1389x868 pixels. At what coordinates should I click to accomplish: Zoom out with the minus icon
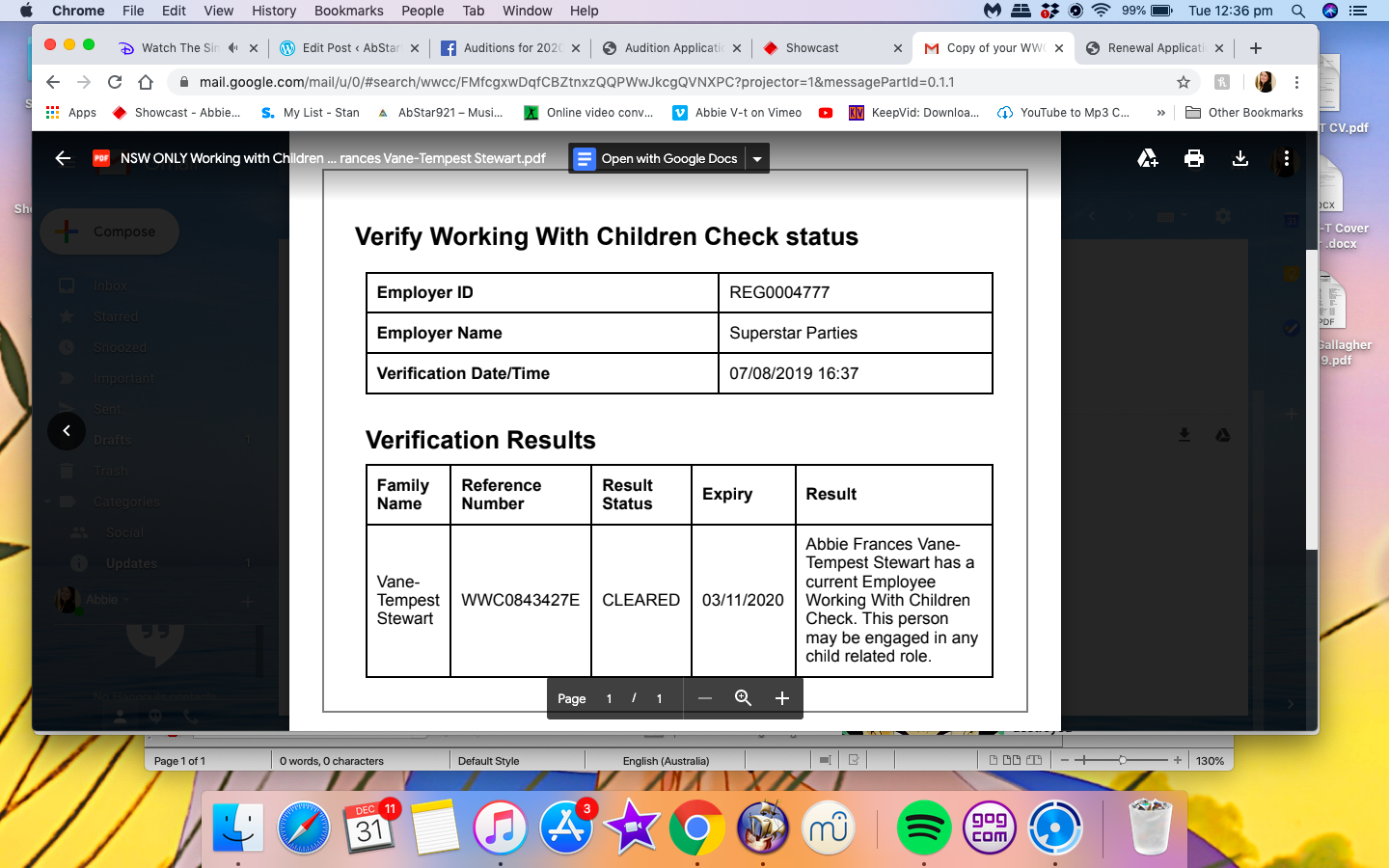705,698
